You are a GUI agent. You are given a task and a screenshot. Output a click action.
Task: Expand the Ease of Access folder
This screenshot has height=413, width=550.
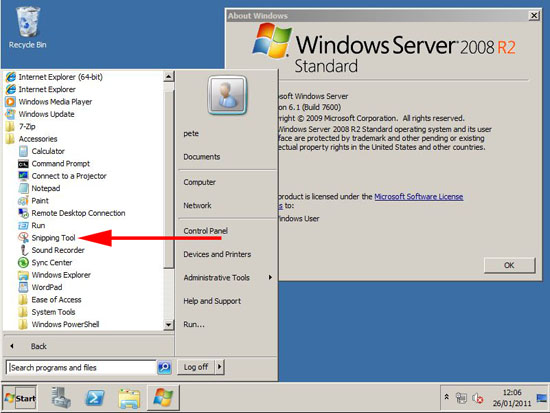[50, 300]
